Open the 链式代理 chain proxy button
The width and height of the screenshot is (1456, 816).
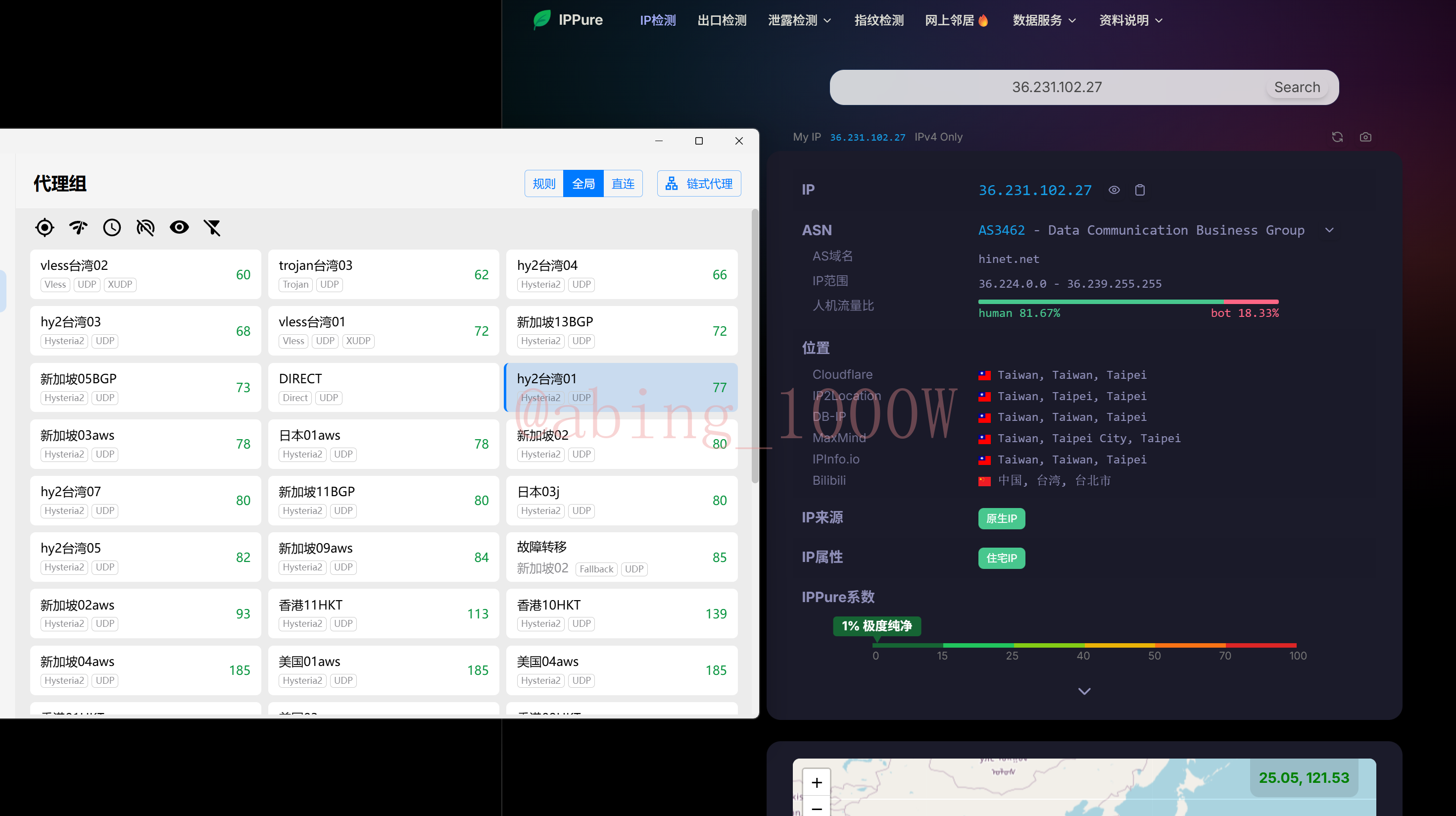point(699,183)
